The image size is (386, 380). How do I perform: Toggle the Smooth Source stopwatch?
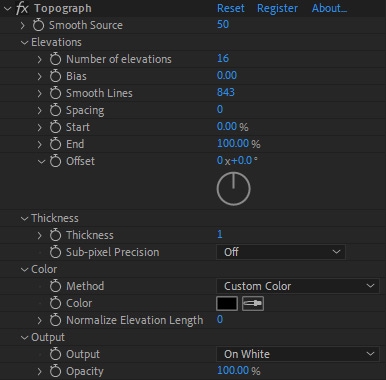pyautogui.click(x=38, y=25)
